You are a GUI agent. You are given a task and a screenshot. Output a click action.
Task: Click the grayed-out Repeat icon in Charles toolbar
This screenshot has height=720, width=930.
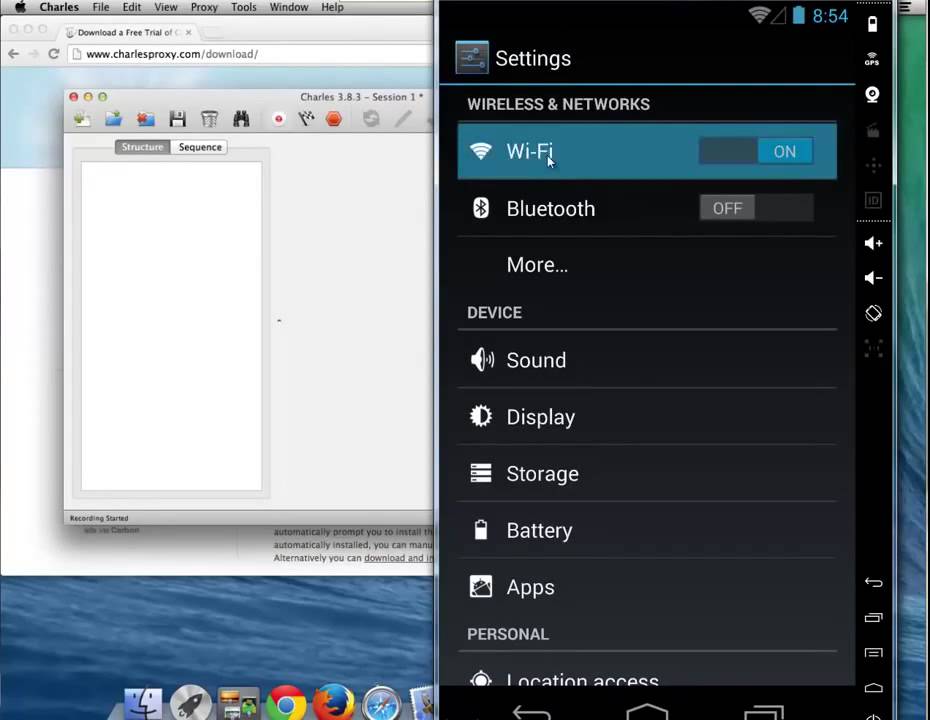[x=371, y=119]
